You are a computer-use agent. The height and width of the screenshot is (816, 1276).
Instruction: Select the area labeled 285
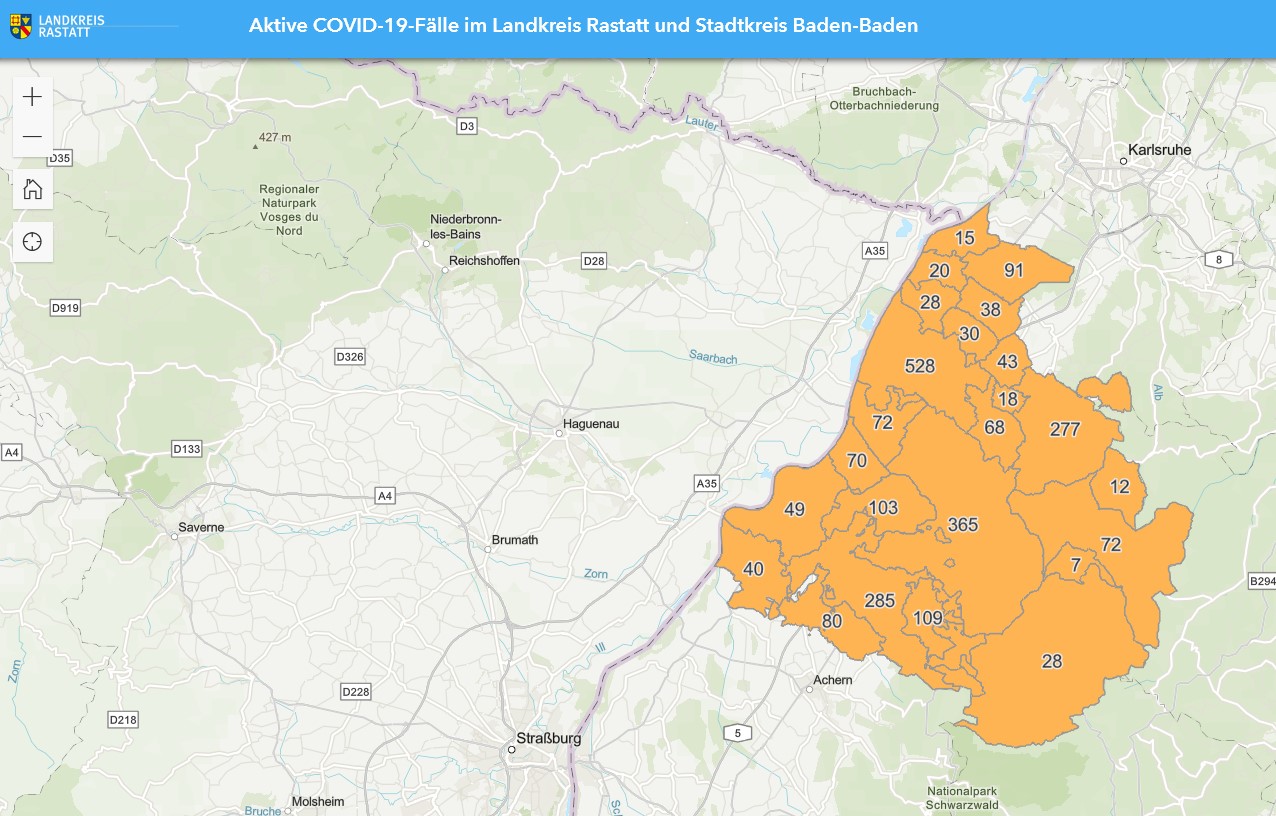(879, 601)
